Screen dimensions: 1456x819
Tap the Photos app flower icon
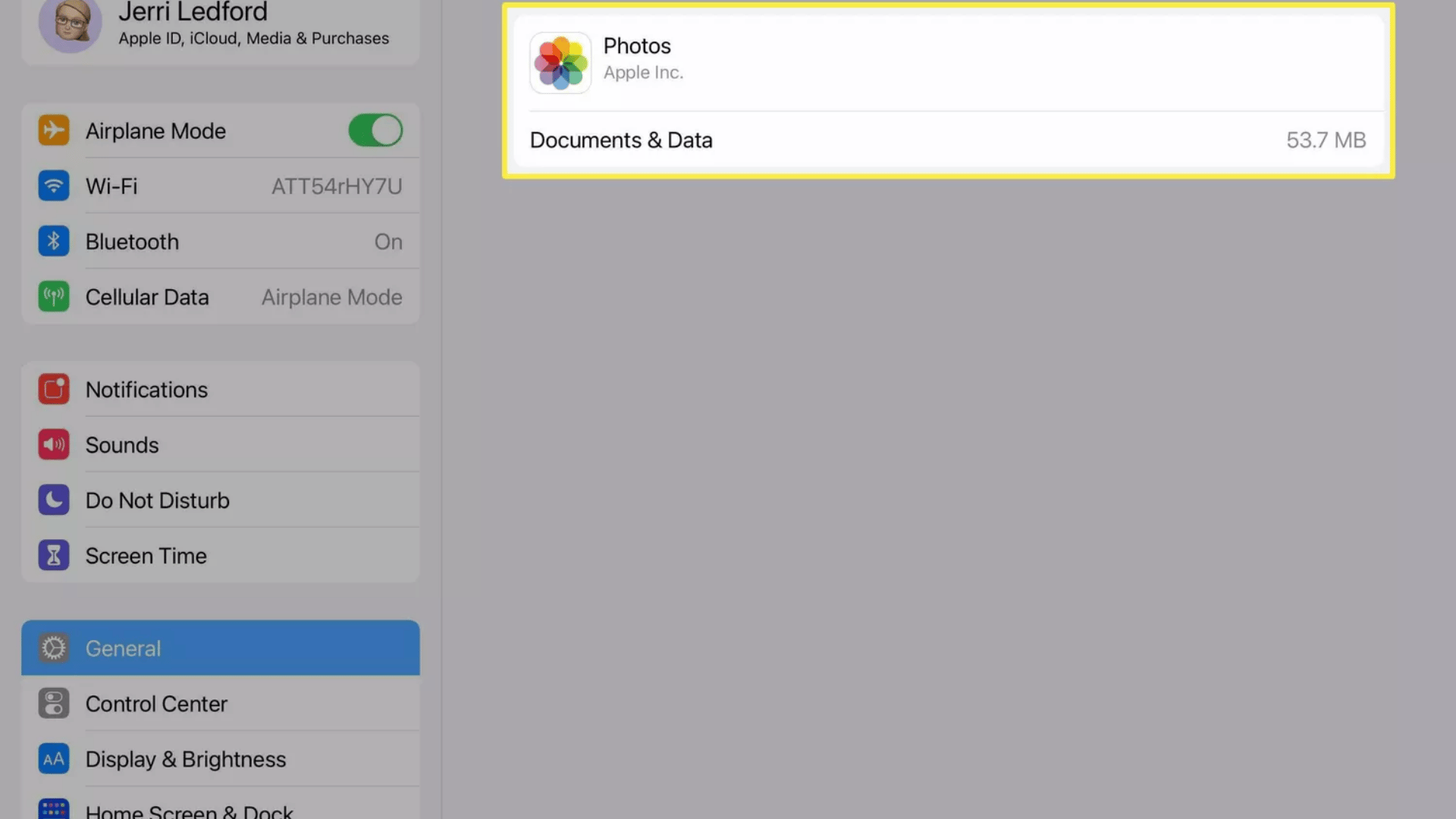click(560, 63)
